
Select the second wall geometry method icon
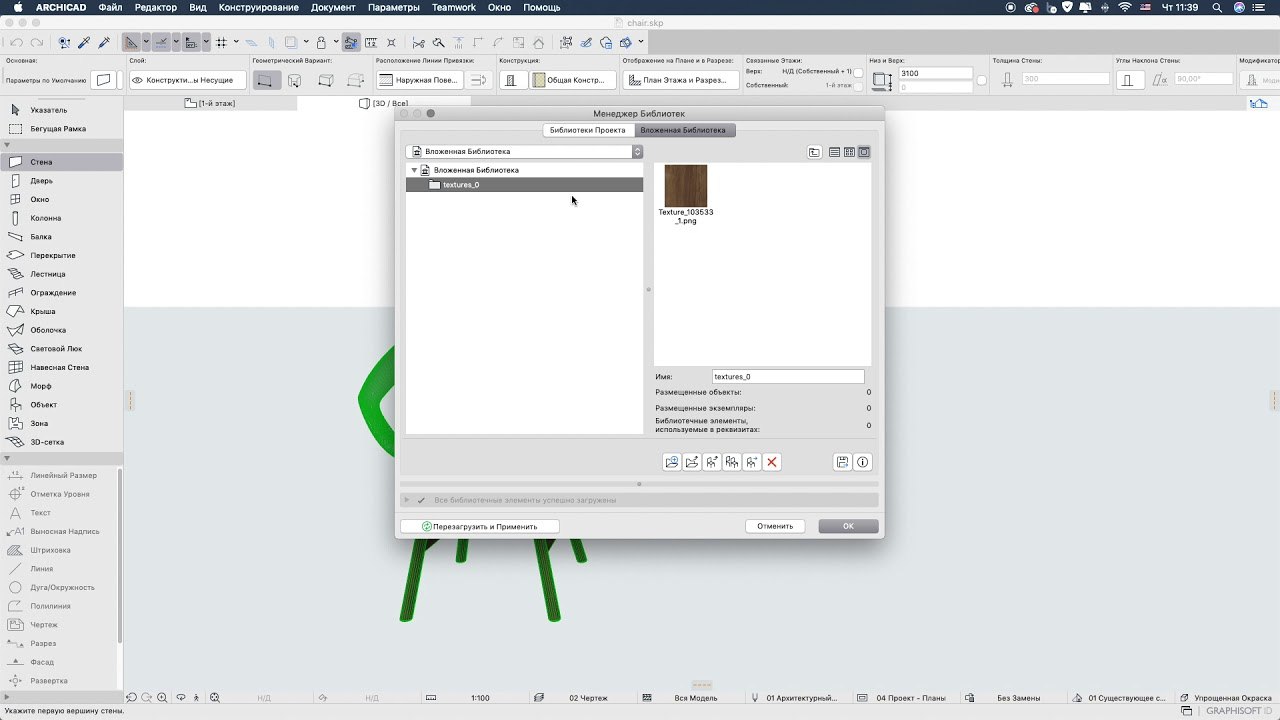coord(295,80)
